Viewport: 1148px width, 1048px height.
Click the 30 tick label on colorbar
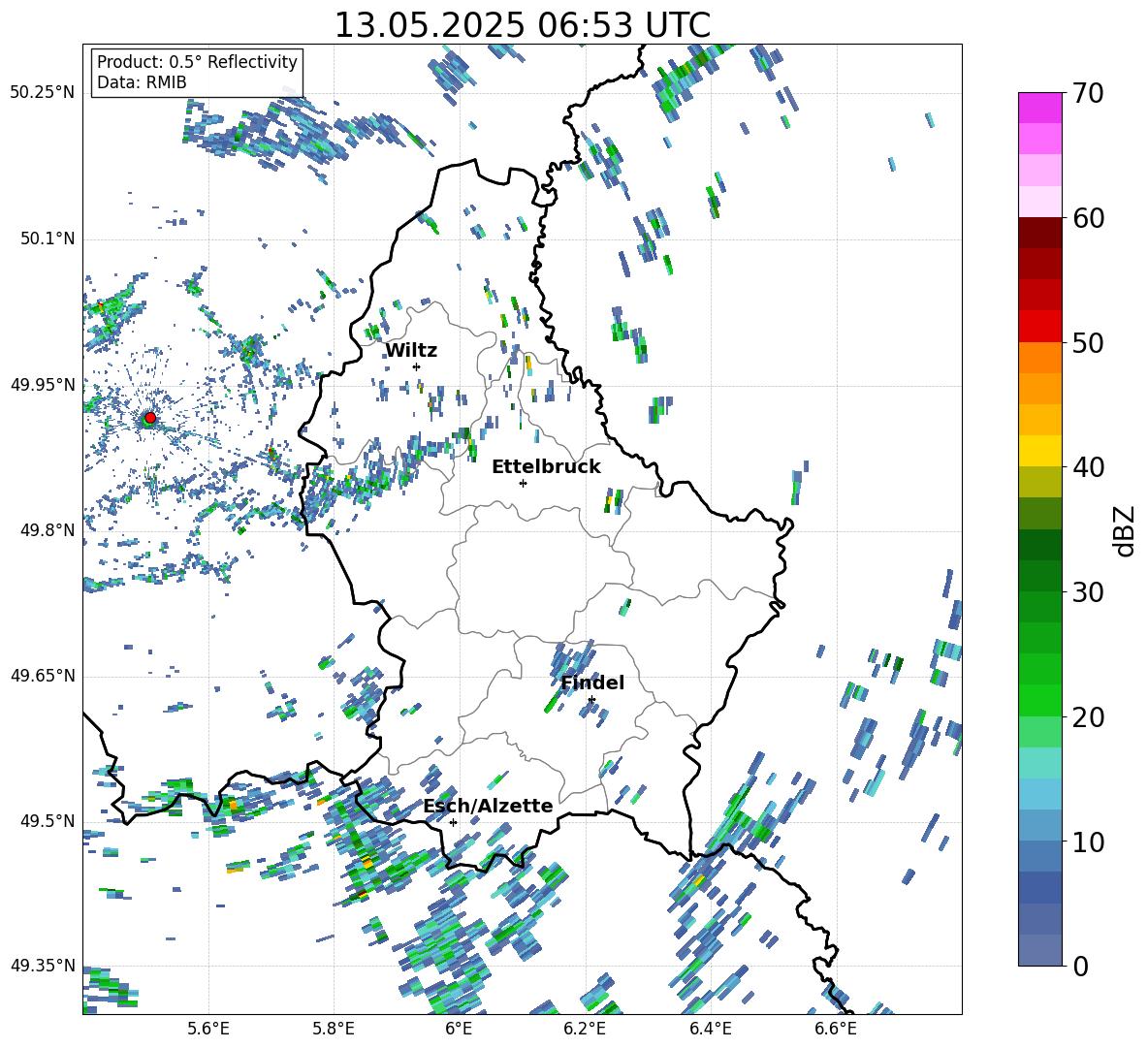coord(1088,592)
